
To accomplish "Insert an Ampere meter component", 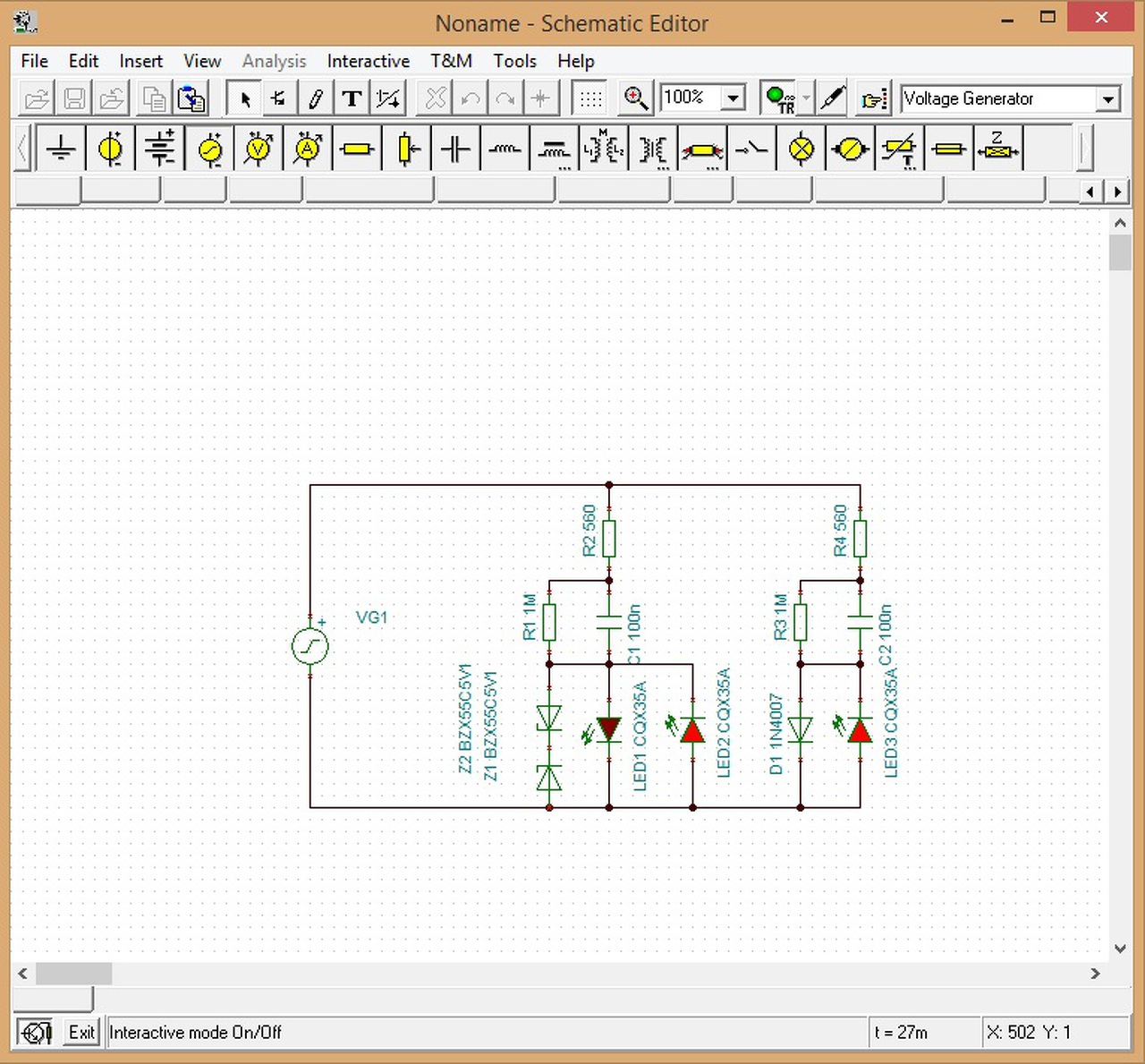I will [x=309, y=149].
